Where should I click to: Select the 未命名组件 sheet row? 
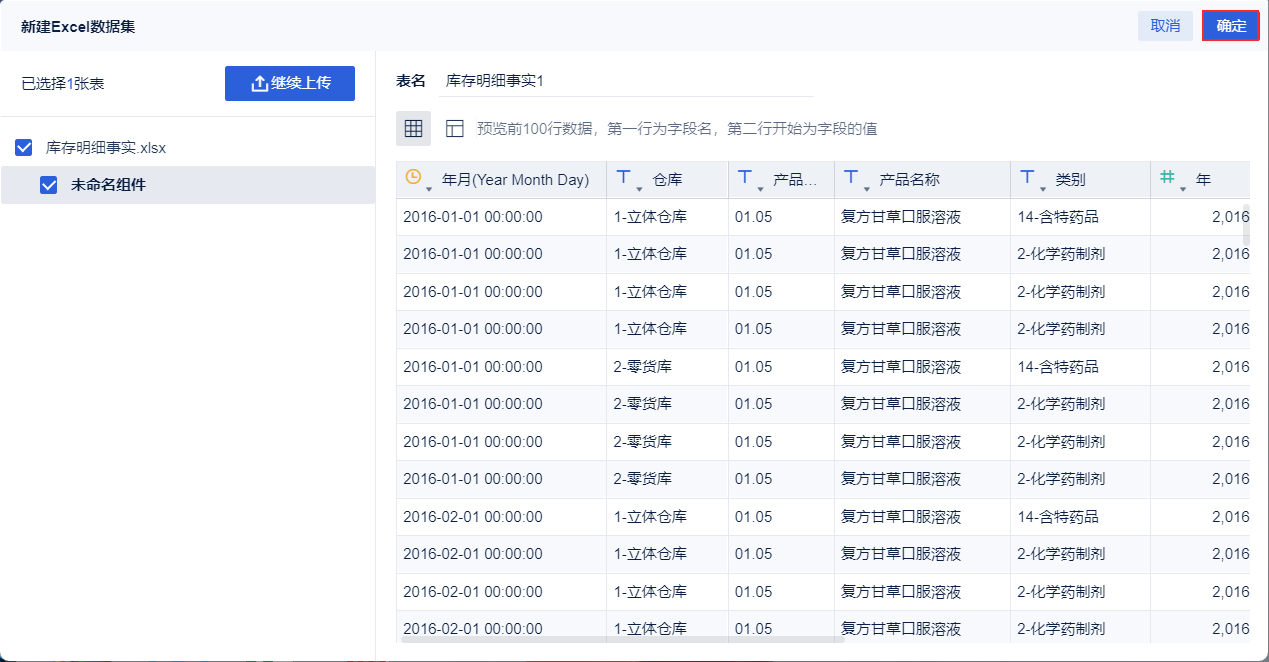click(x=188, y=185)
